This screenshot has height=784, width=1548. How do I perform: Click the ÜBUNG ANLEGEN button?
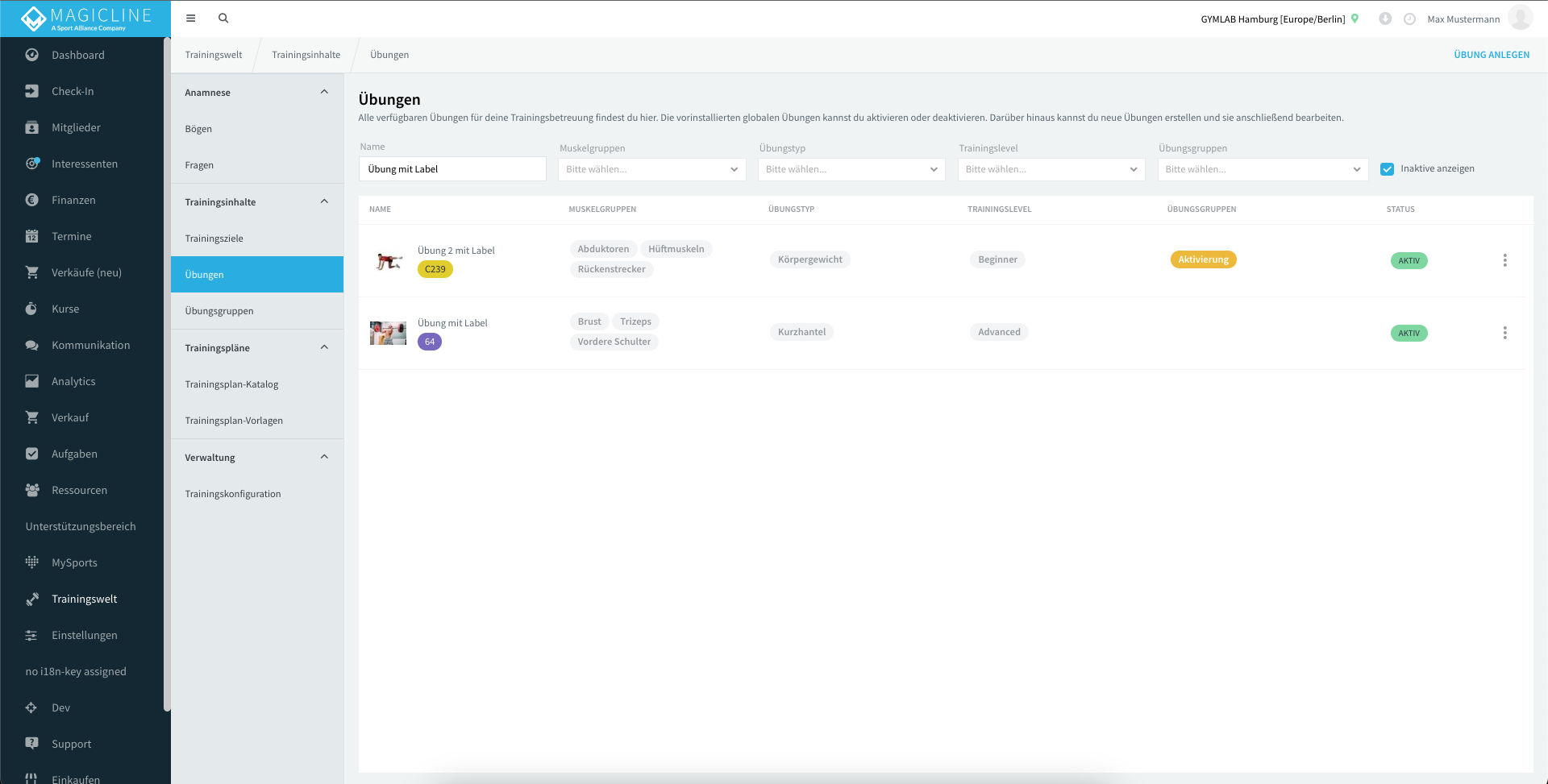click(x=1492, y=55)
